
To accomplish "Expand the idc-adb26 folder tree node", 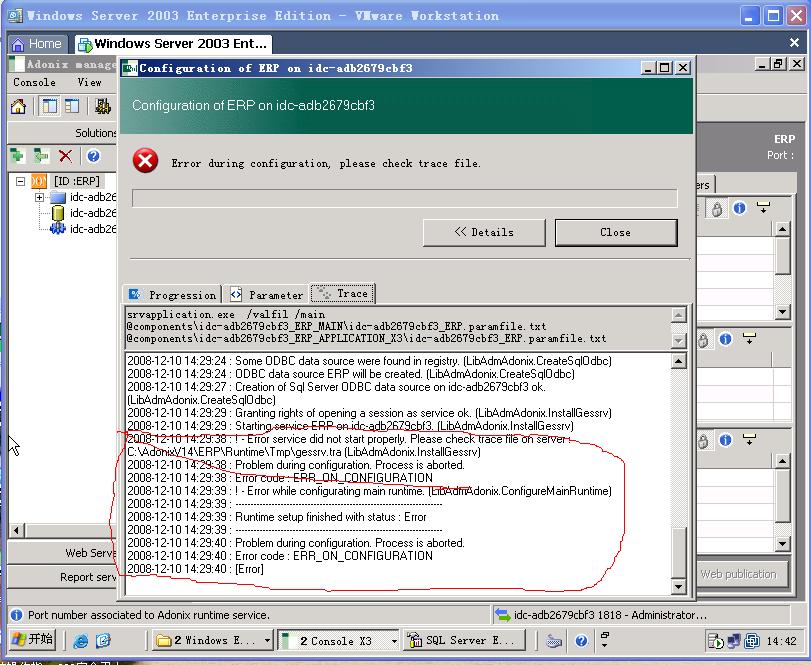I will pyautogui.click(x=40, y=197).
